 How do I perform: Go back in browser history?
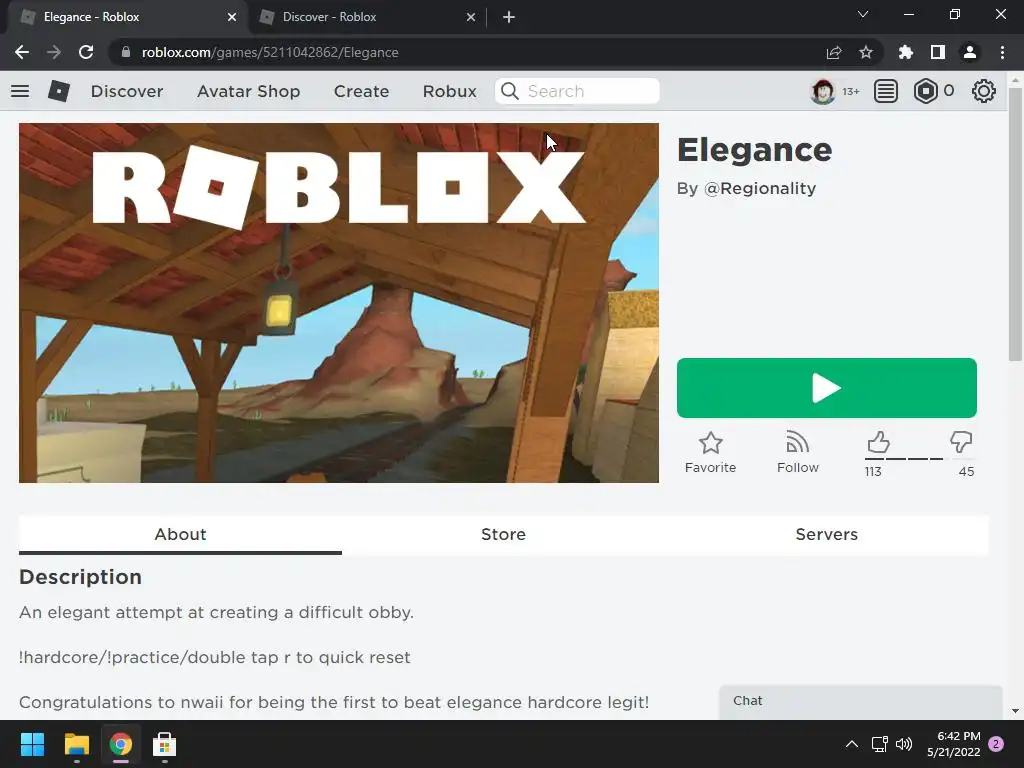22,52
